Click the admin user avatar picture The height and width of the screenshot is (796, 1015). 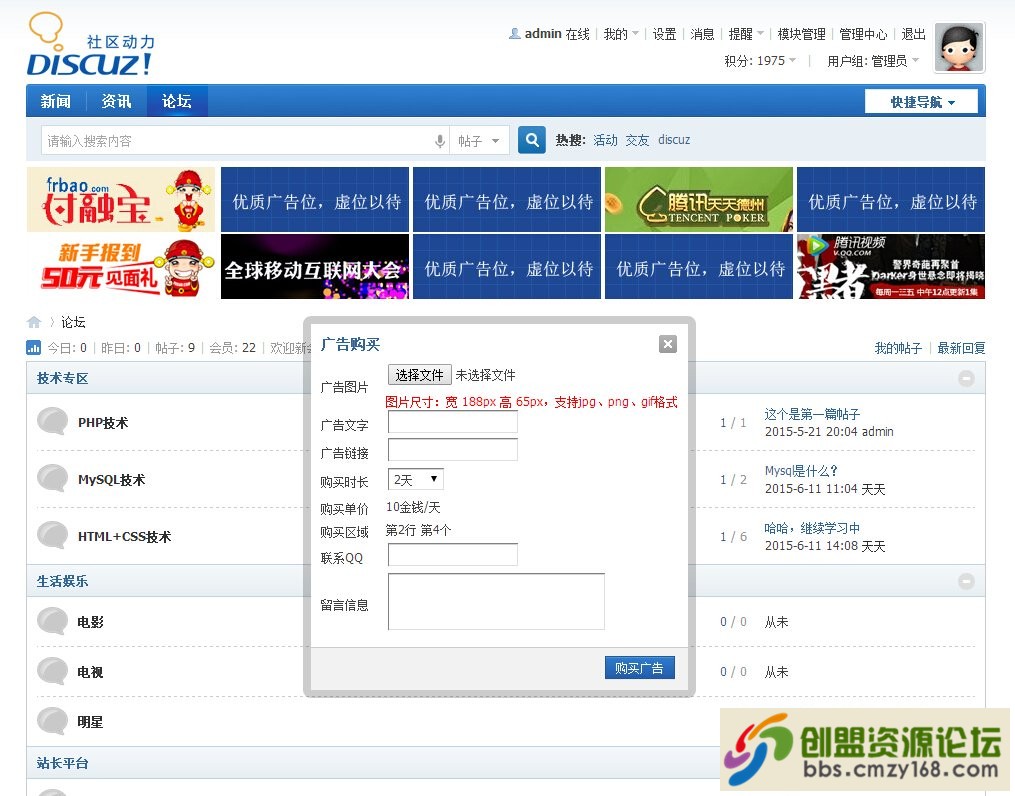tap(959, 47)
